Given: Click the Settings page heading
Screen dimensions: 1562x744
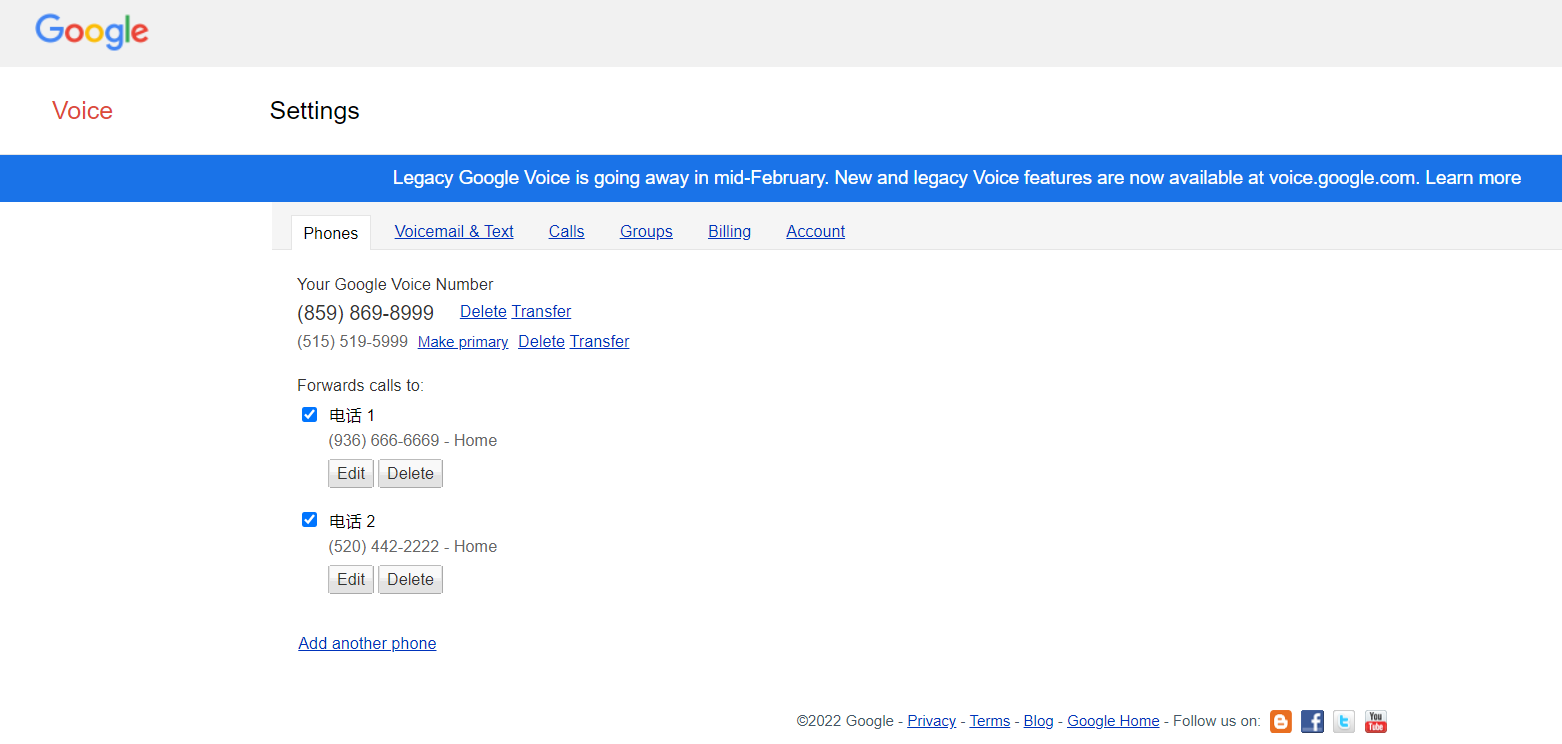Looking at the screenshot, I should tap(314, 111).
